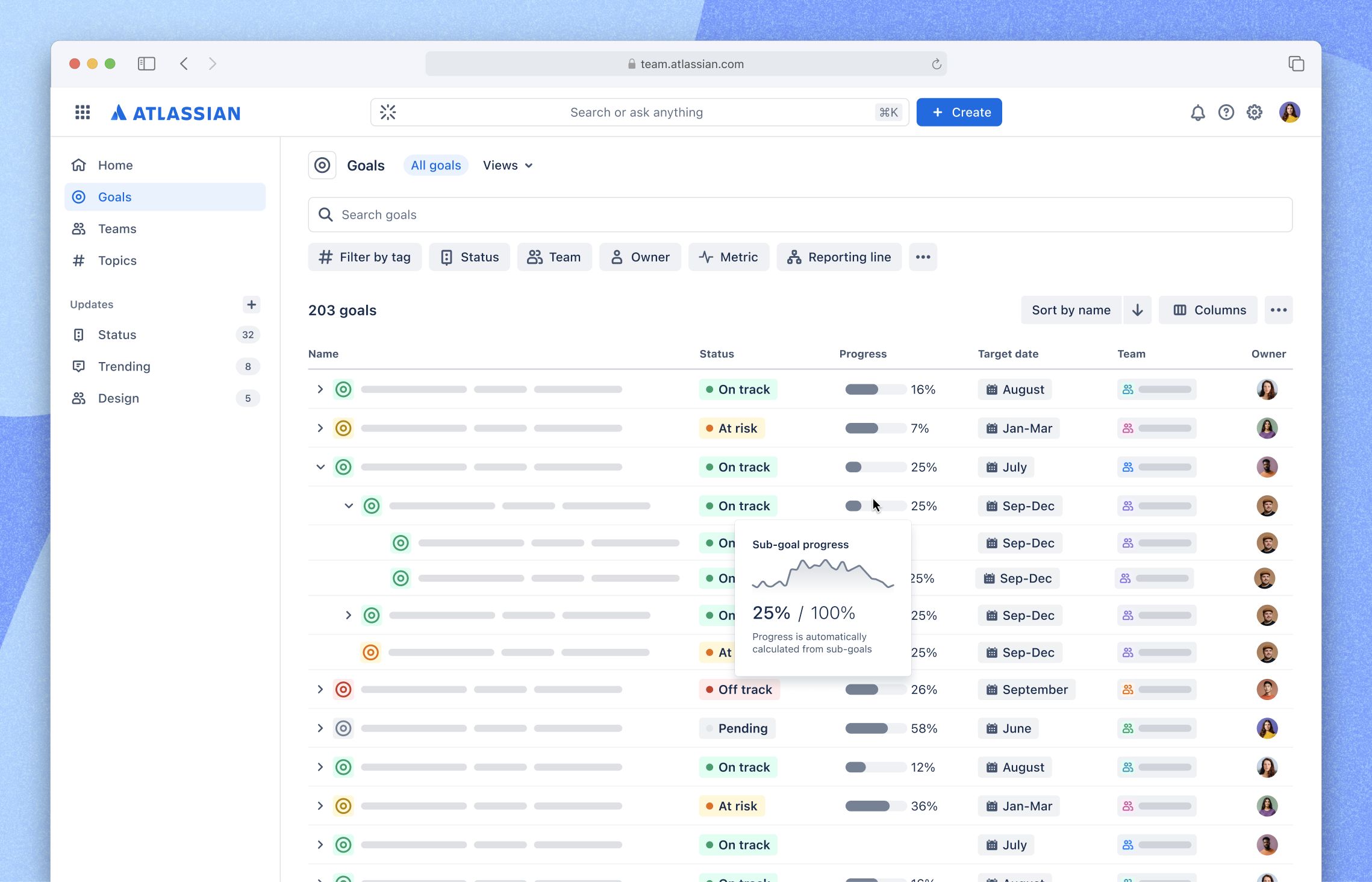Click the Teams icon in the sidebar
The height and width of the screenshot is (882, 1372).
[x=79, y=229]
